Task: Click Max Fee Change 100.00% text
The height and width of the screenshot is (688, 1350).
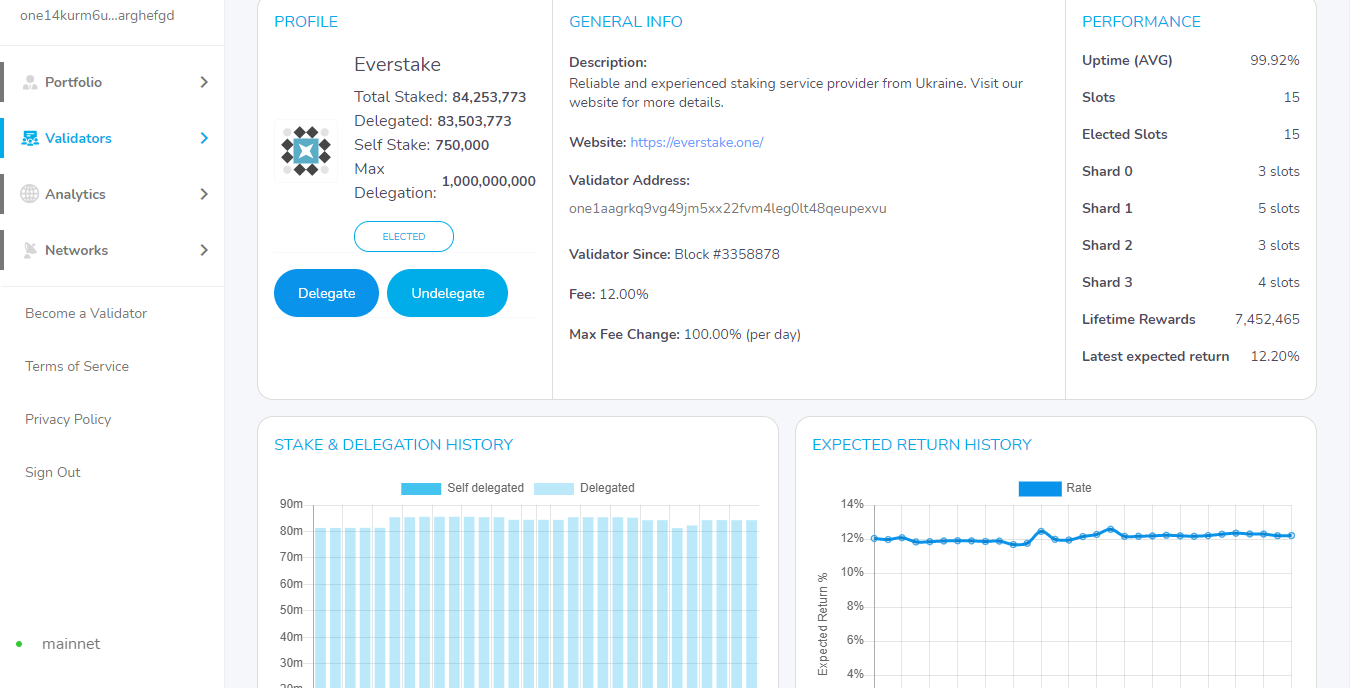Action: point(685,334)
